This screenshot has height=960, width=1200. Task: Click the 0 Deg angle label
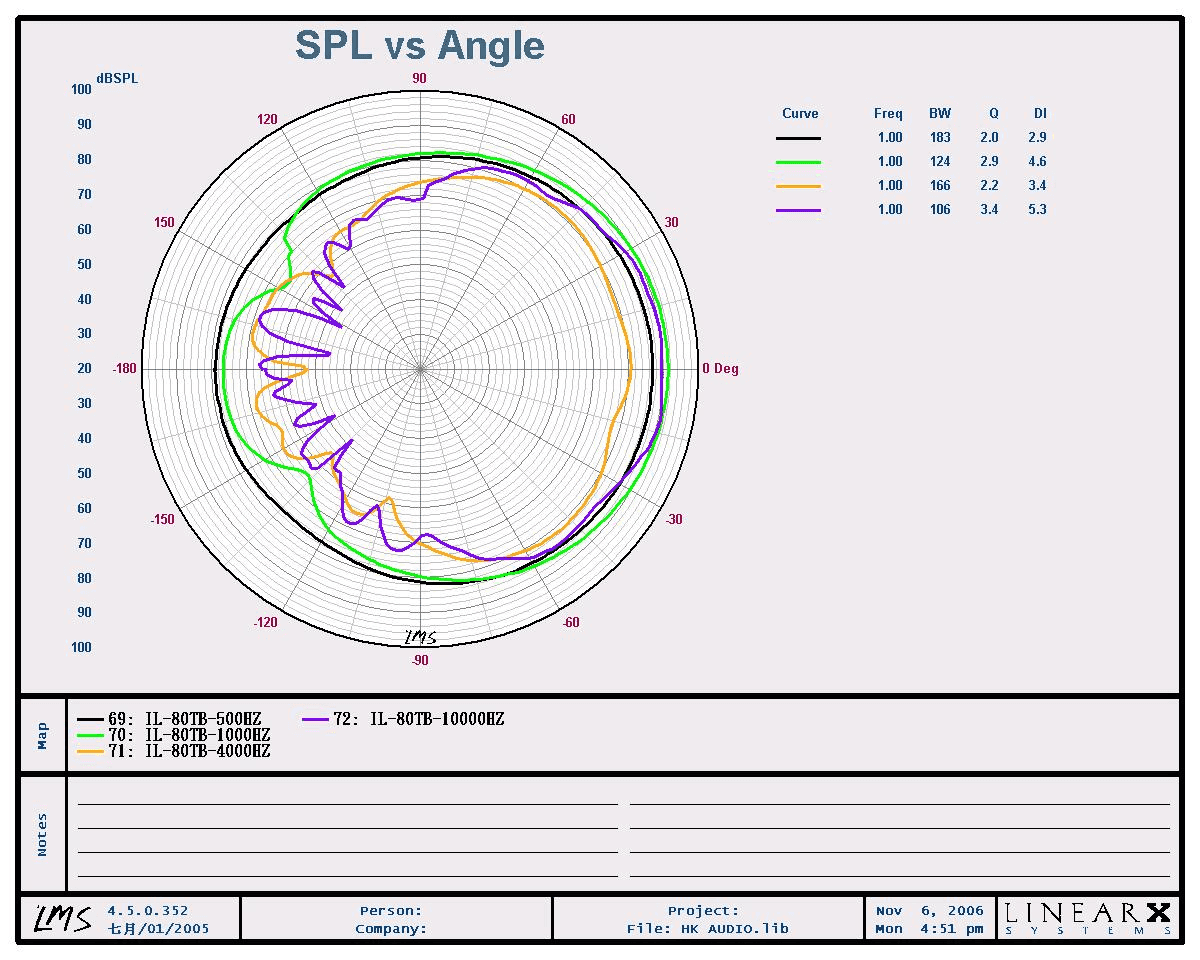tap(720, 369)
